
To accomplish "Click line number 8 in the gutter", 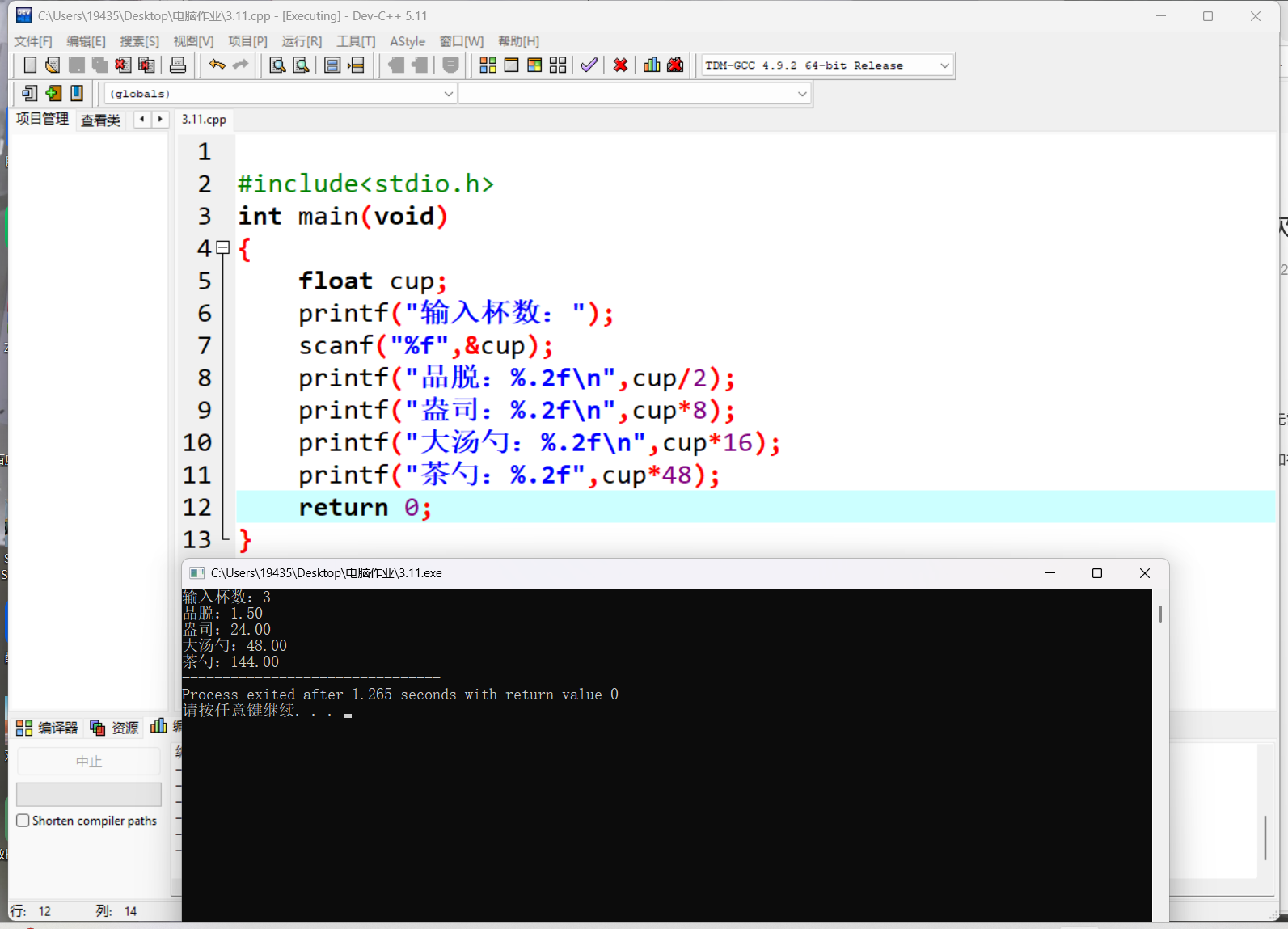I will 205,378.
